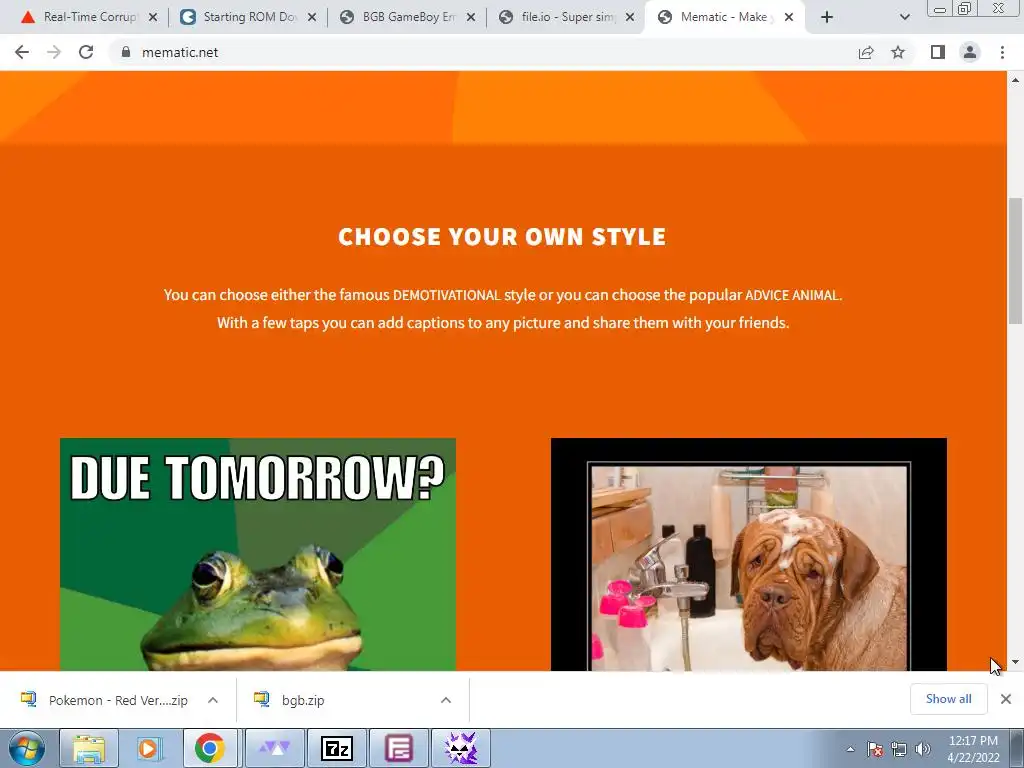Image resolution: width=1024 pixels, height=768 pixels.
Task: Click the dog demotivational meme image
Action: coord(748,554)
